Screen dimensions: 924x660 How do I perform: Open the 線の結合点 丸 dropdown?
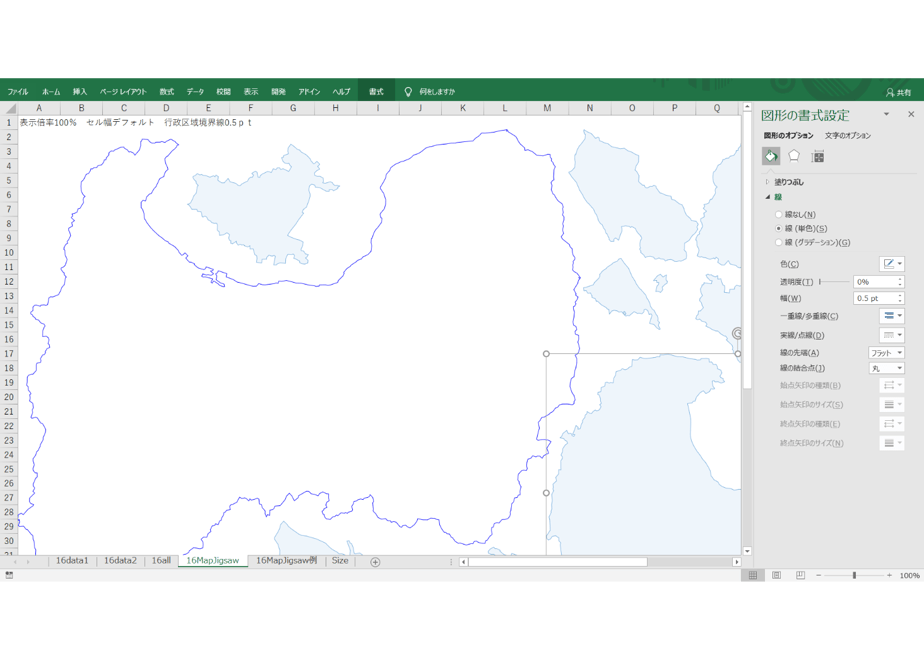[886, 368]
